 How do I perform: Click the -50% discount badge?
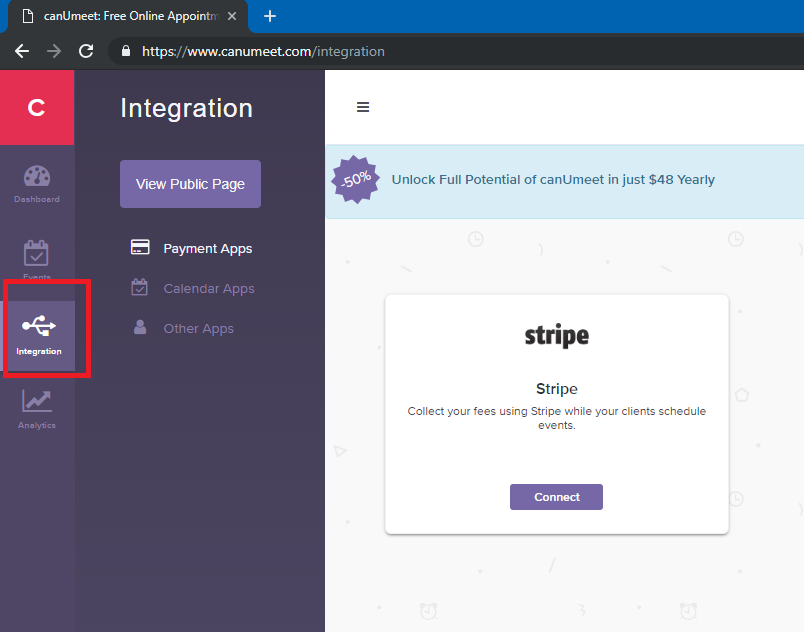click(x=355, y=180)
